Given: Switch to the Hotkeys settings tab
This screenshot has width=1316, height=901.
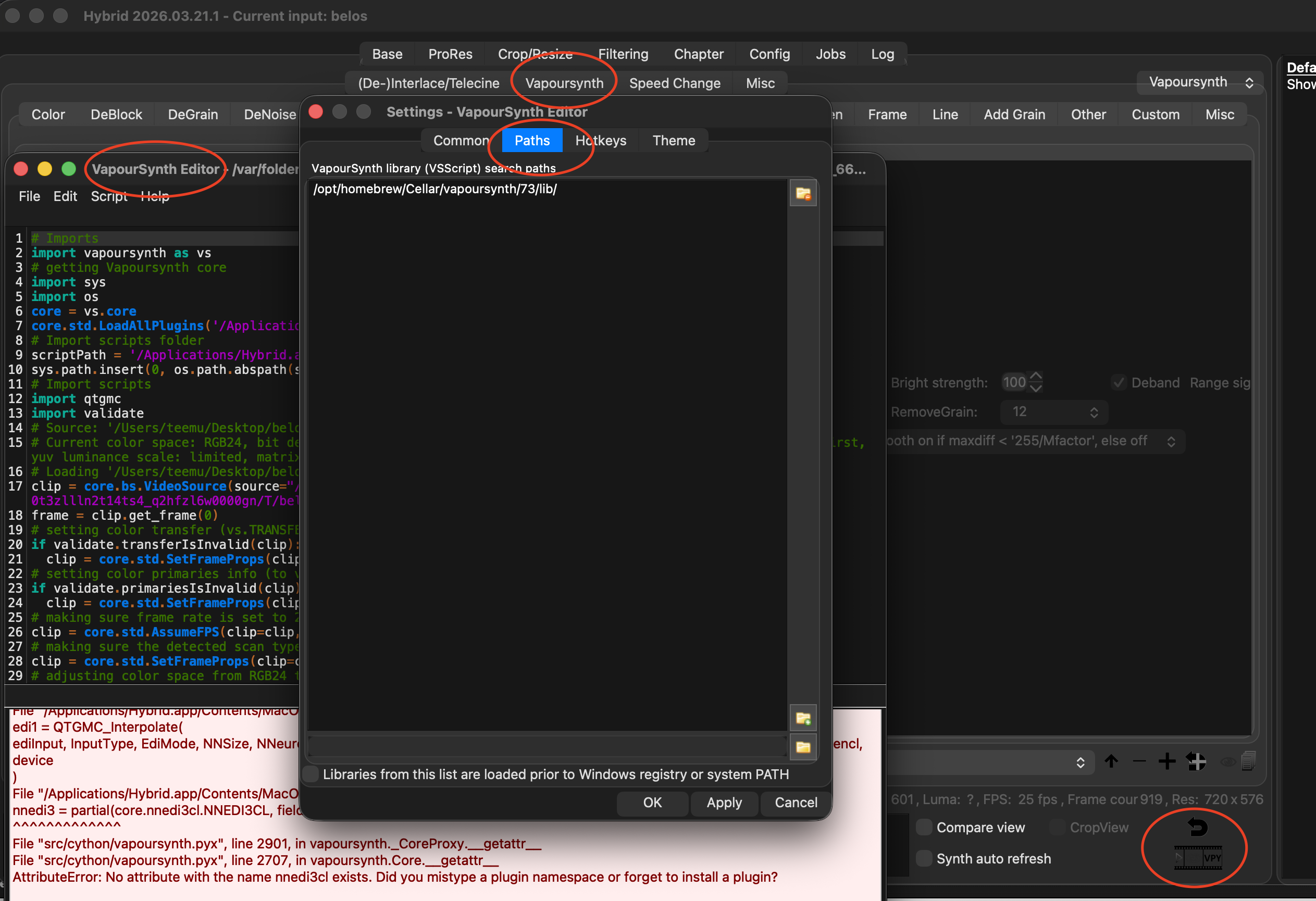Looking at the screenshot, I should [600, 140].
